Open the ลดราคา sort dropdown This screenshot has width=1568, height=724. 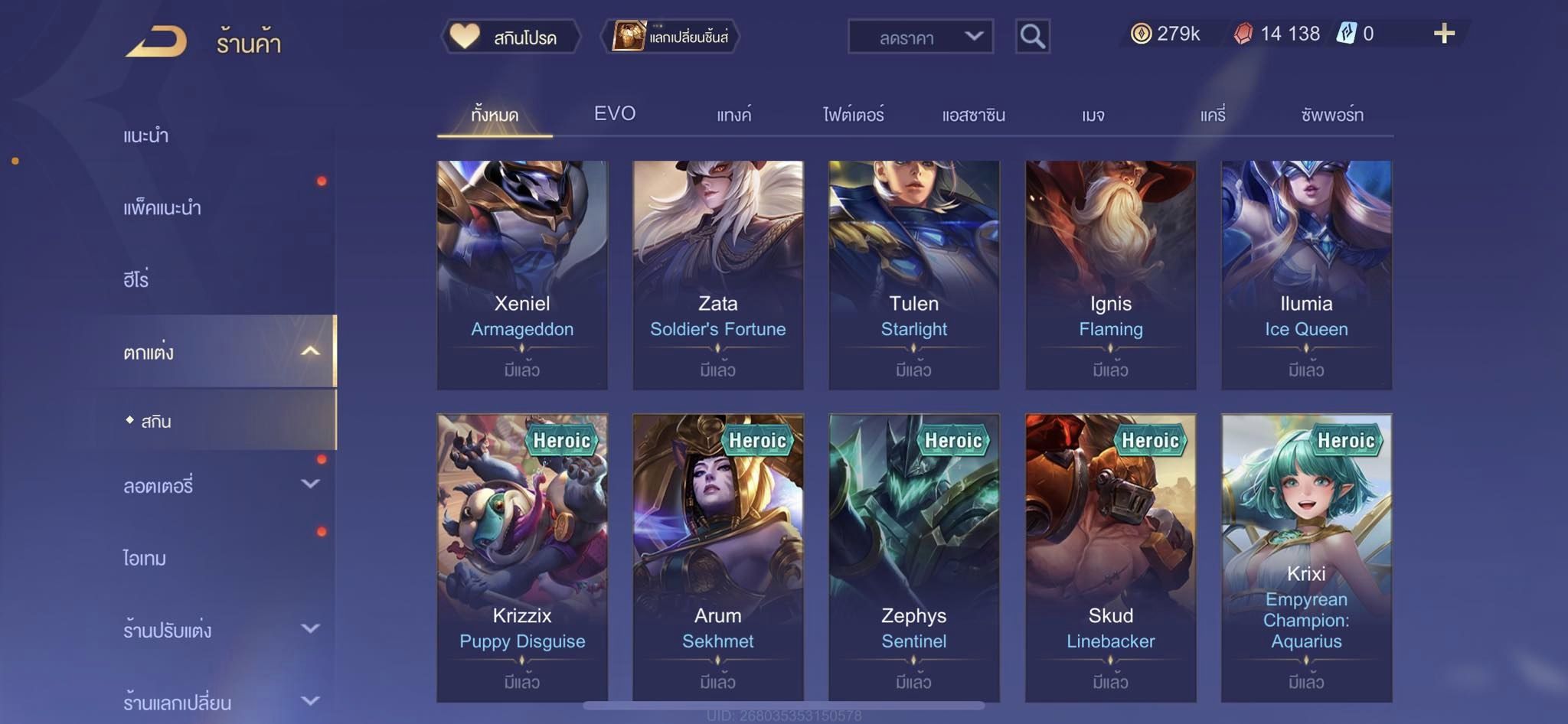pyautogui.click(x=920, y=36)
